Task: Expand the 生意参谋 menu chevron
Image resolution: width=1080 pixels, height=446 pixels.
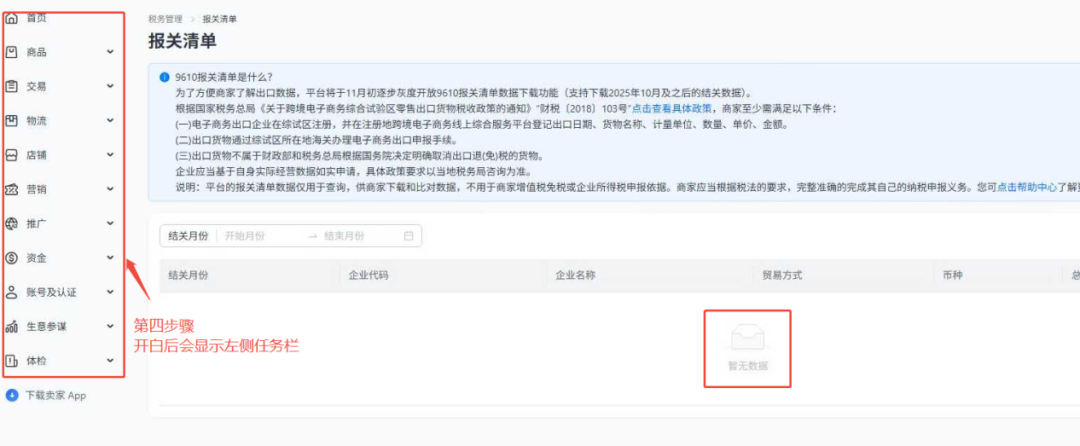Action: (x=110, y=326)
